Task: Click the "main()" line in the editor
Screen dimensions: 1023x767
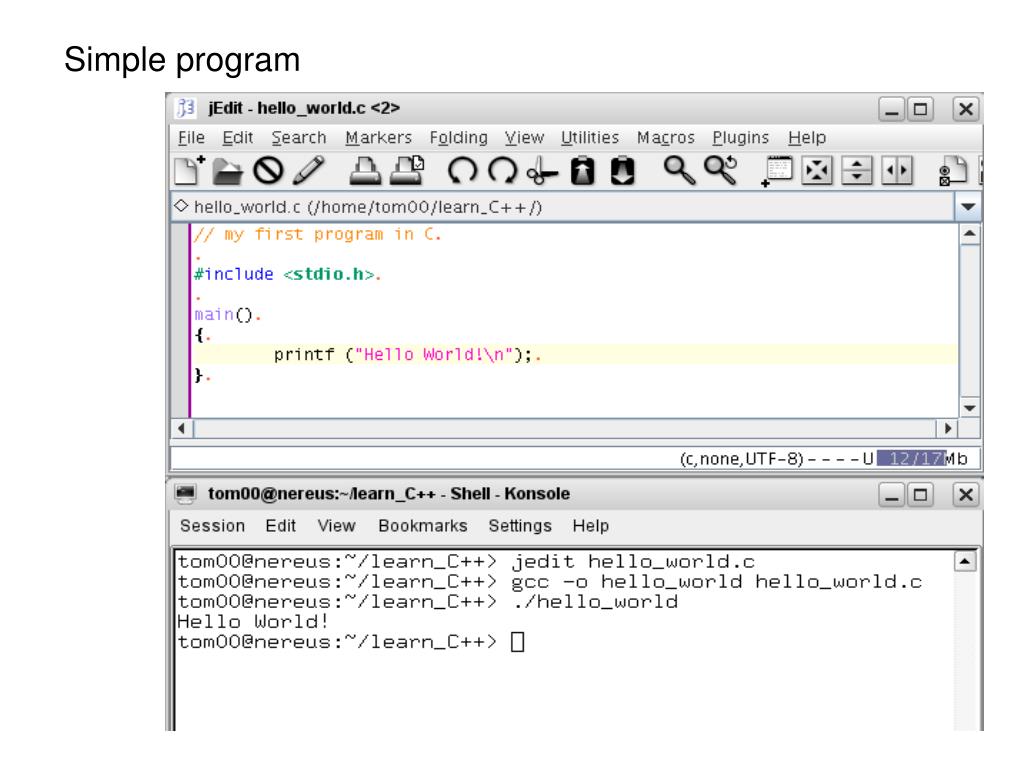Action: pyautogui.click(x=227, y=315)
